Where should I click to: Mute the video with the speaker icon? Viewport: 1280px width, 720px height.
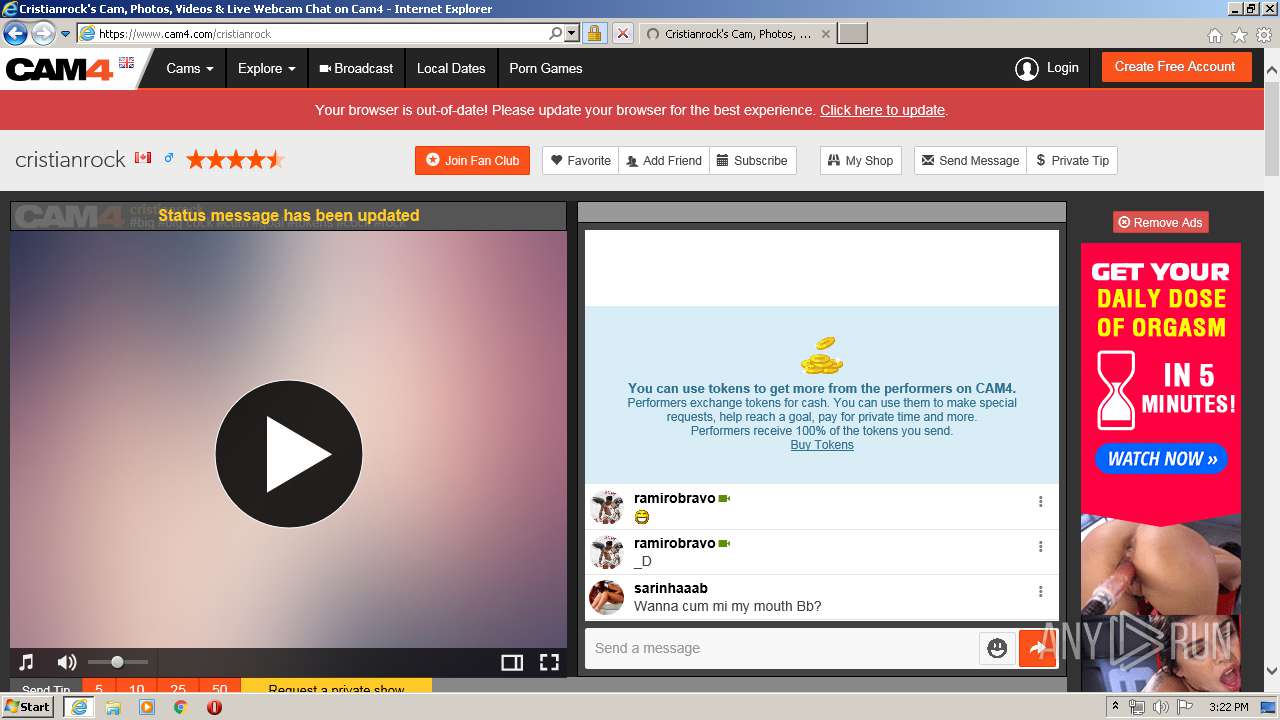coord(67,662)
